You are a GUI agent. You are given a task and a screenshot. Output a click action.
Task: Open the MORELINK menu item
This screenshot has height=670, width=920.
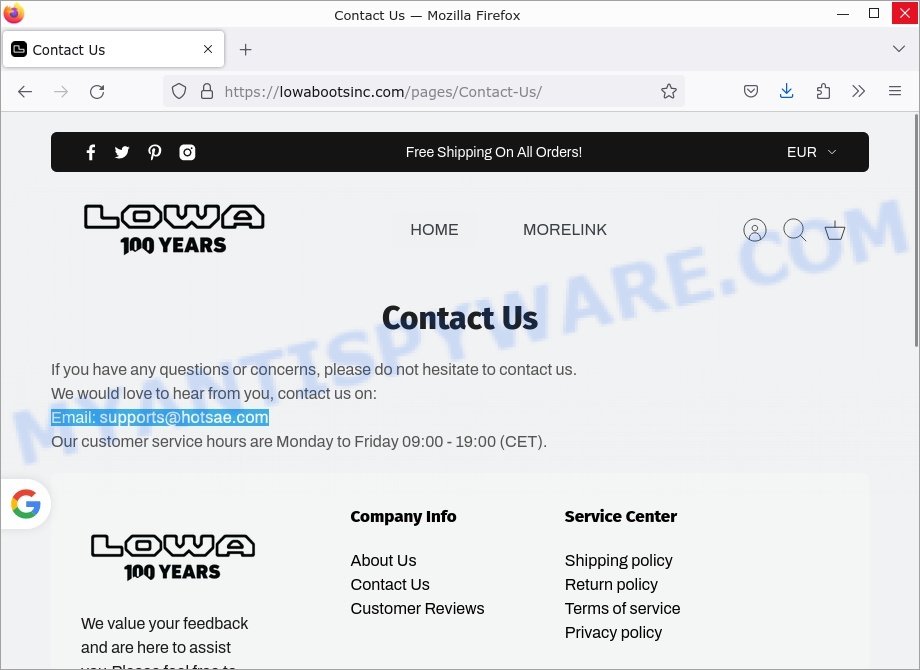click(x=565, y=230)
